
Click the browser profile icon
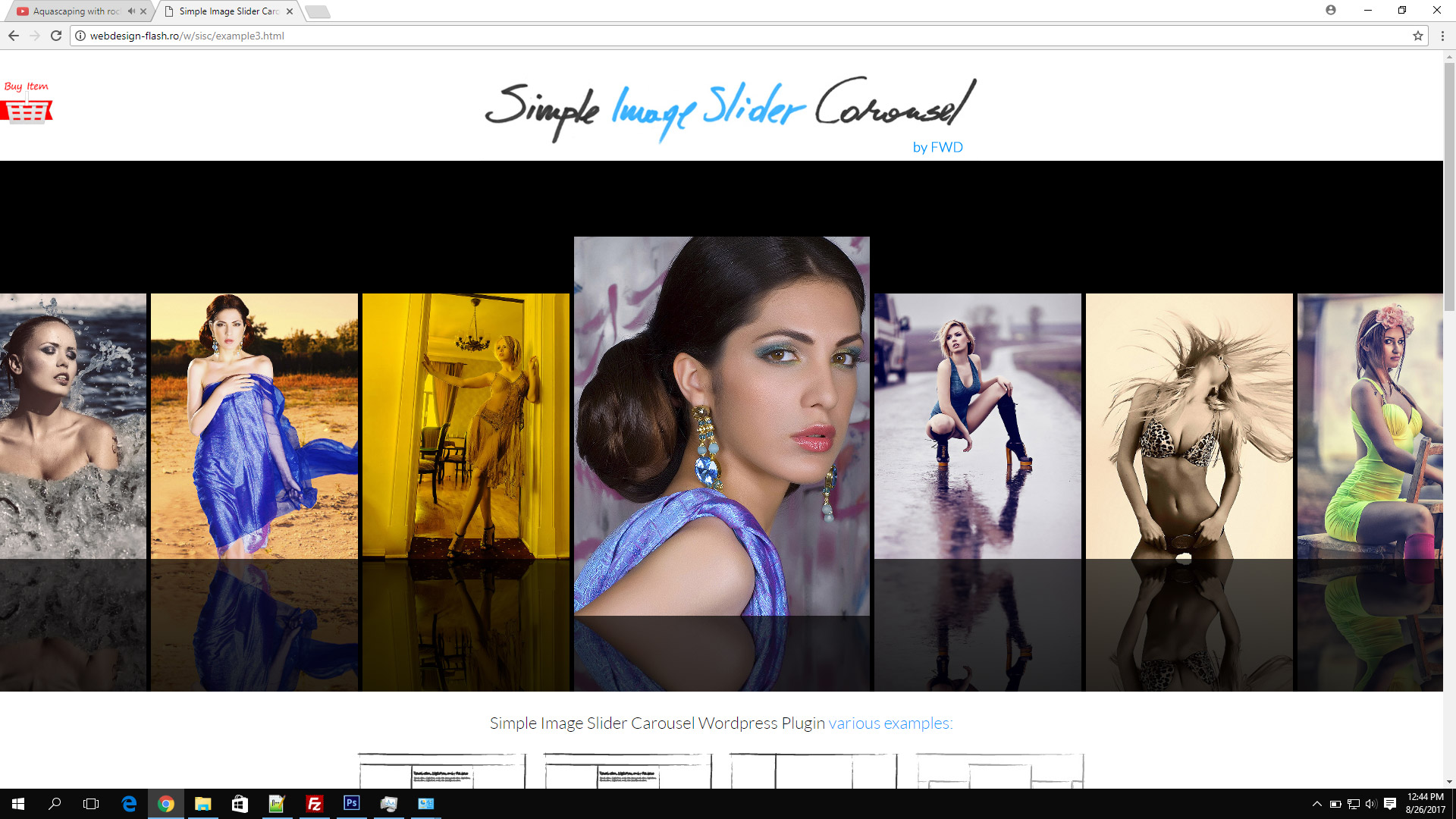(1332, 11)
